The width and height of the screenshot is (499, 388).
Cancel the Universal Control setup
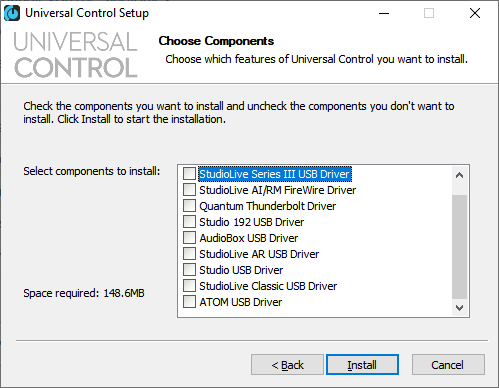[448, 365]
